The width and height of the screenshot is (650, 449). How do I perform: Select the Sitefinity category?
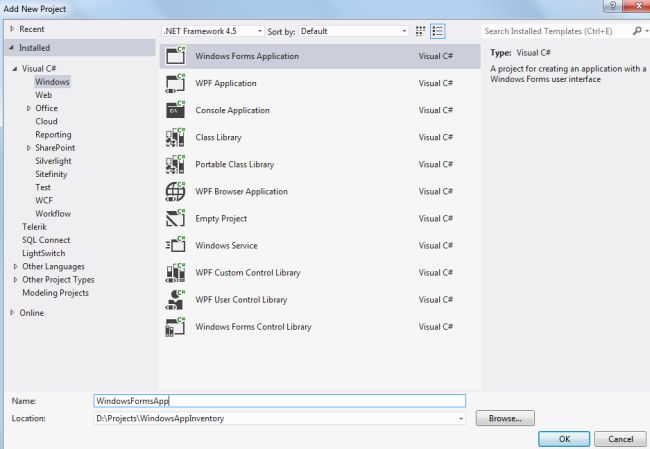[x=51, y=174]
